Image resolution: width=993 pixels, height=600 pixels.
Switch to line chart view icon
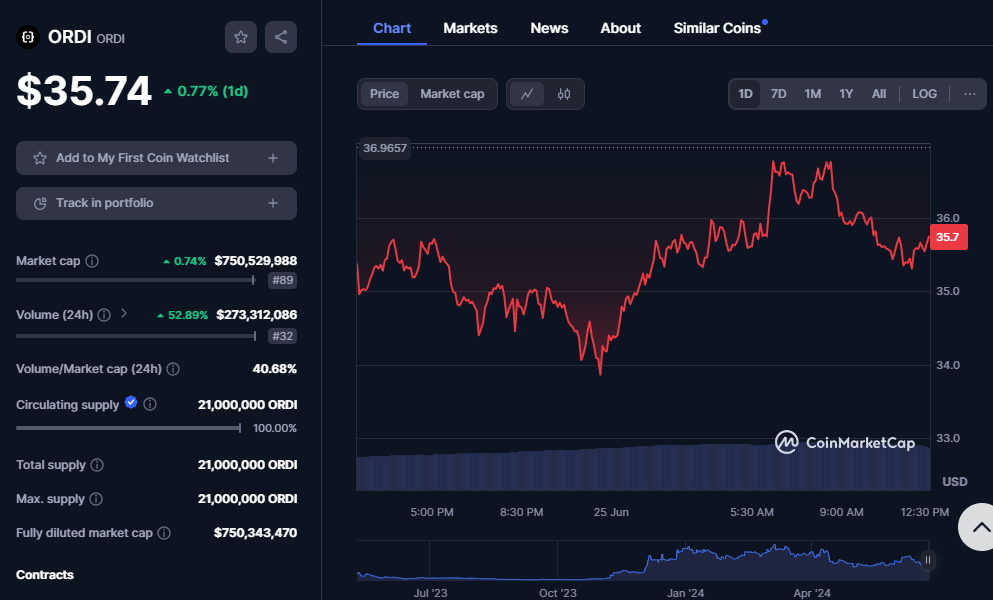click(x=527, y=94)
